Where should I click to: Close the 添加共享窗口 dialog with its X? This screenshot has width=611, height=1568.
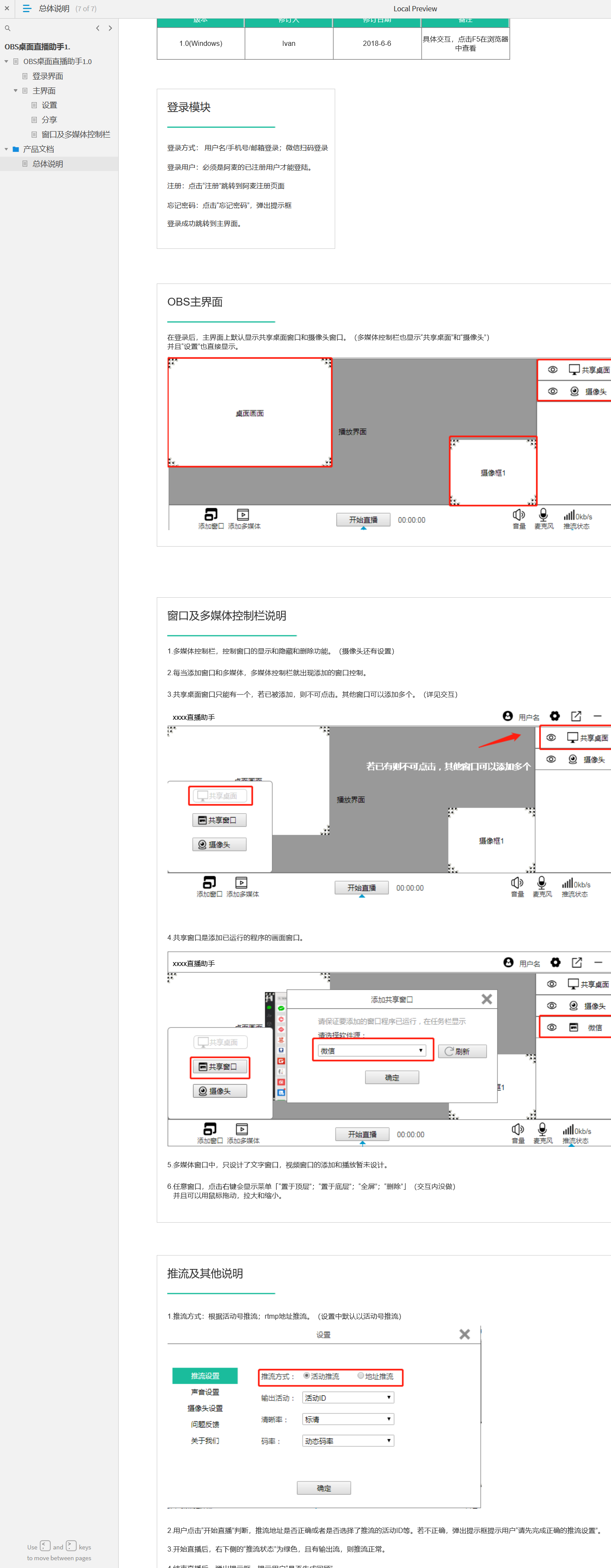487,999
